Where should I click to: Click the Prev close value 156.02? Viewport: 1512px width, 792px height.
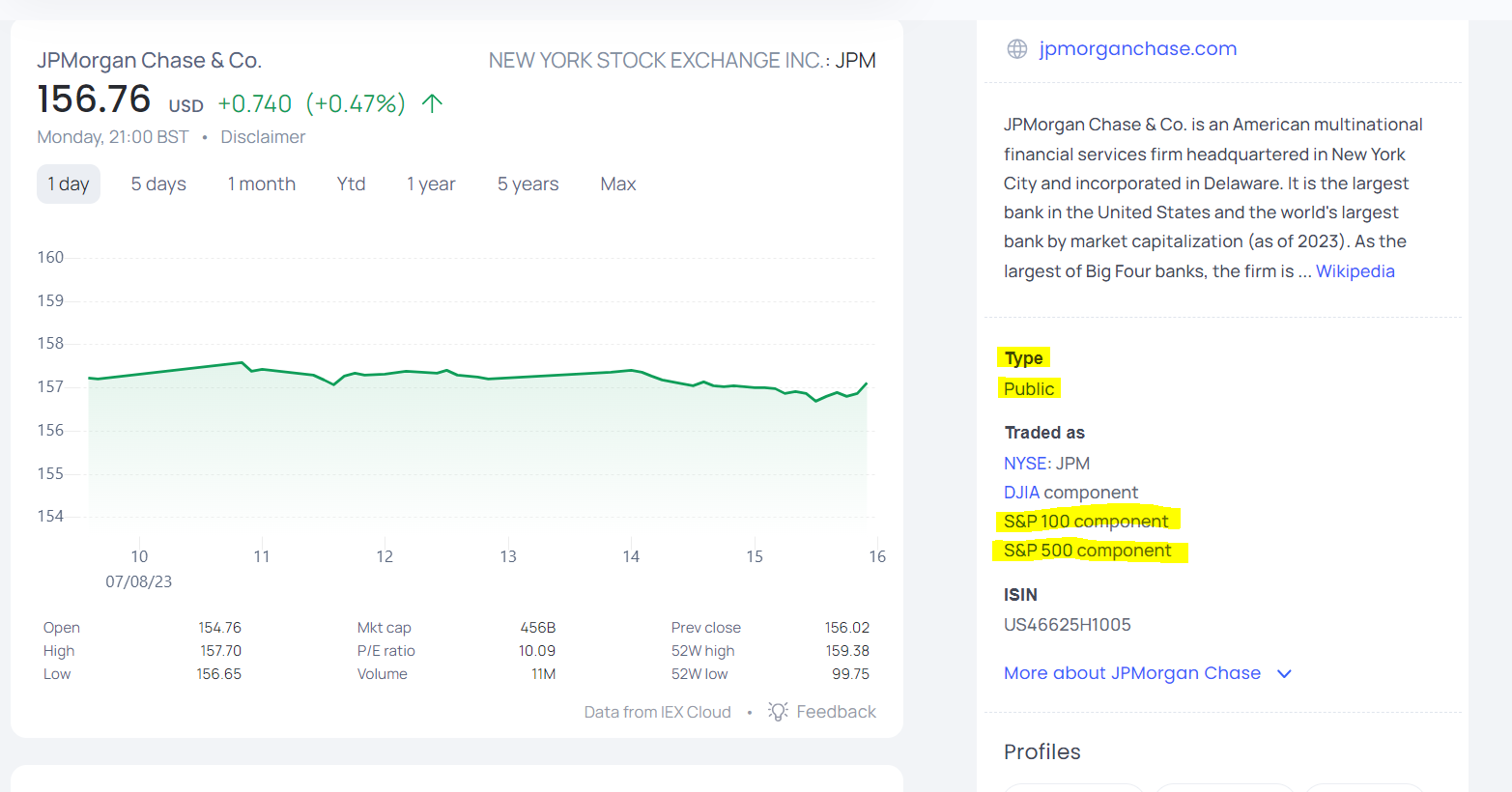(x=847, y=628)
